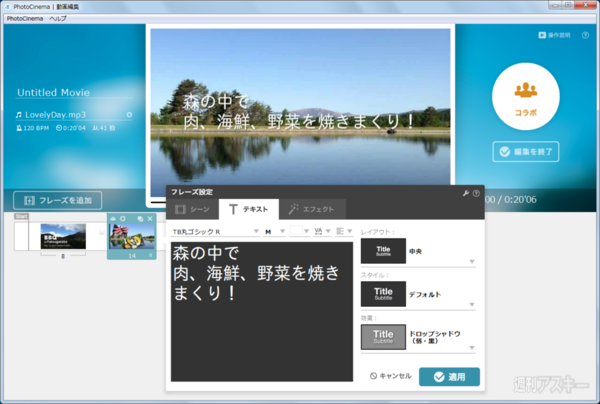This screenshot has height=404, width=600.
Task: Open the TB丸ゴシック R font dropdown
Action: (215, 231)
